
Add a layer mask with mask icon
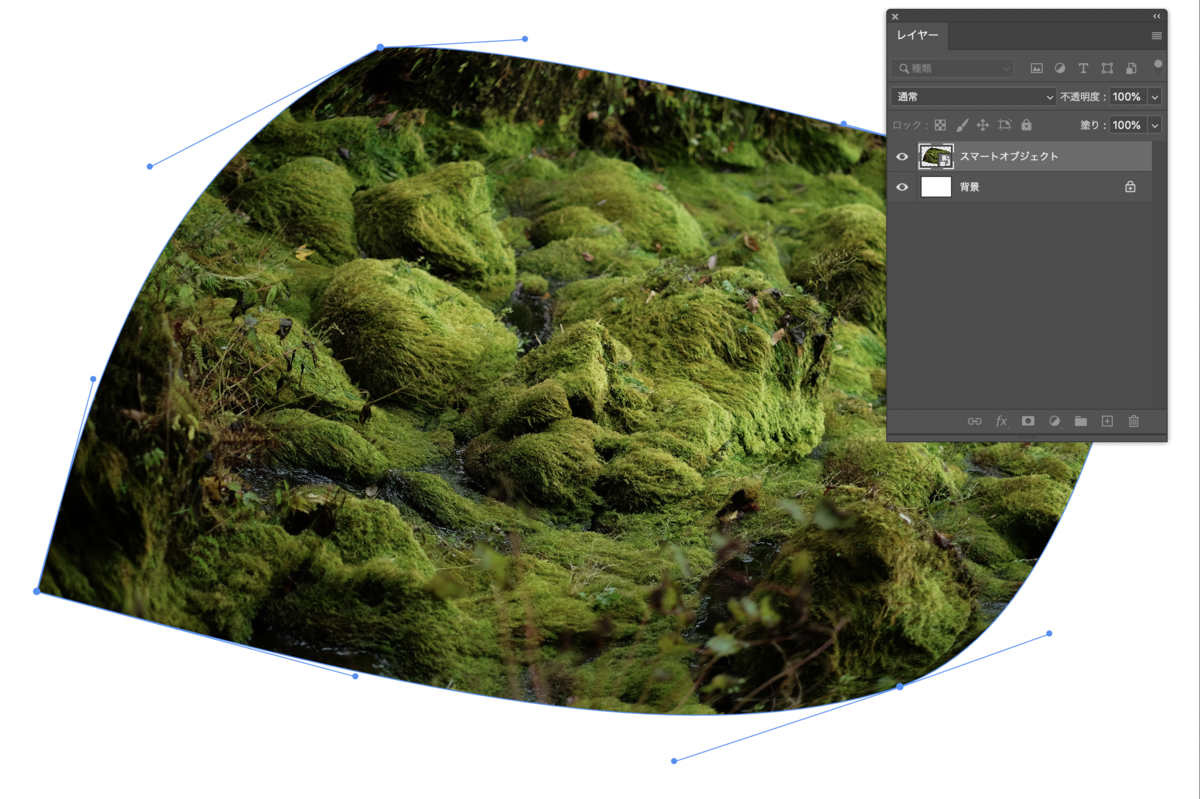pos(1027,421)
